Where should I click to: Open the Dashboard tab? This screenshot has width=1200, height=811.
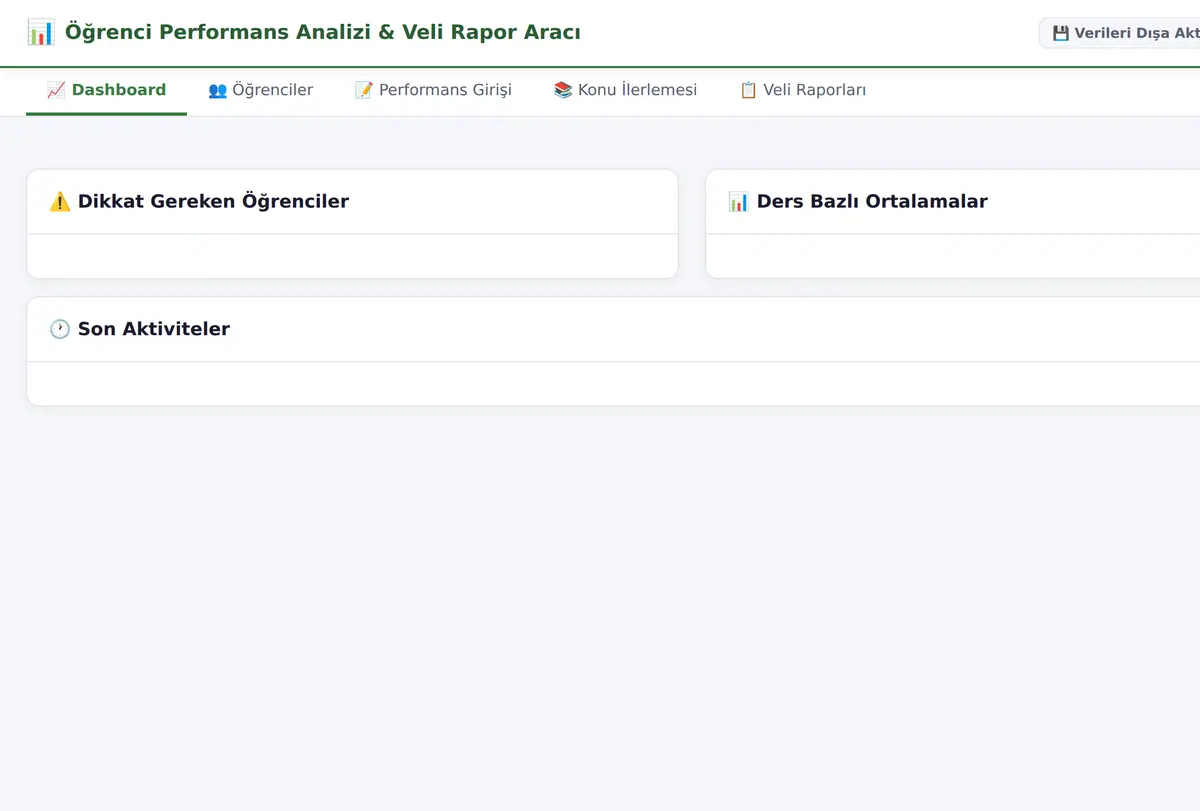tap(106, 90)
